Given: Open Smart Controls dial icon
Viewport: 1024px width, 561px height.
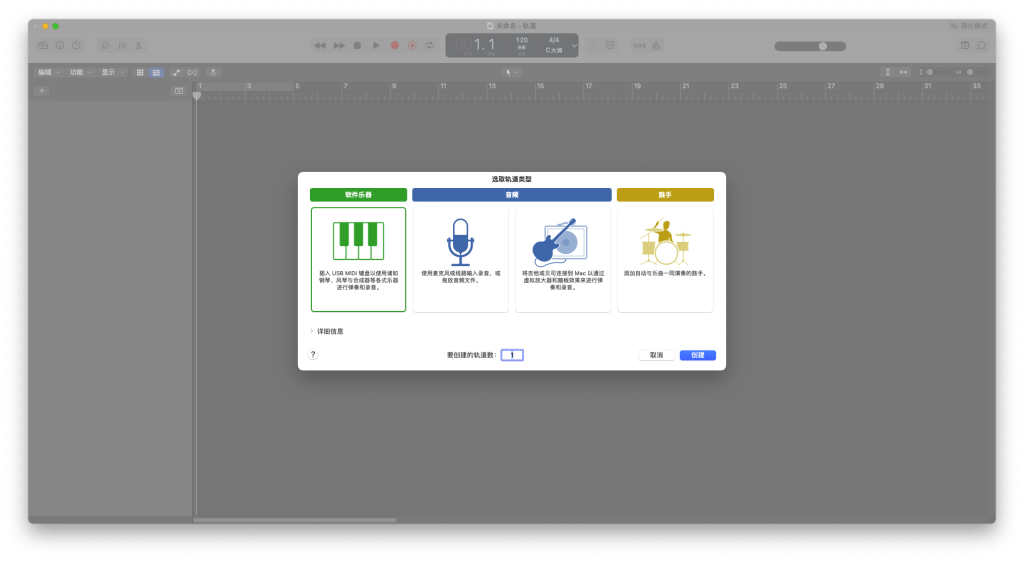Looking at the screenshot, I should [x=105, y=46].
